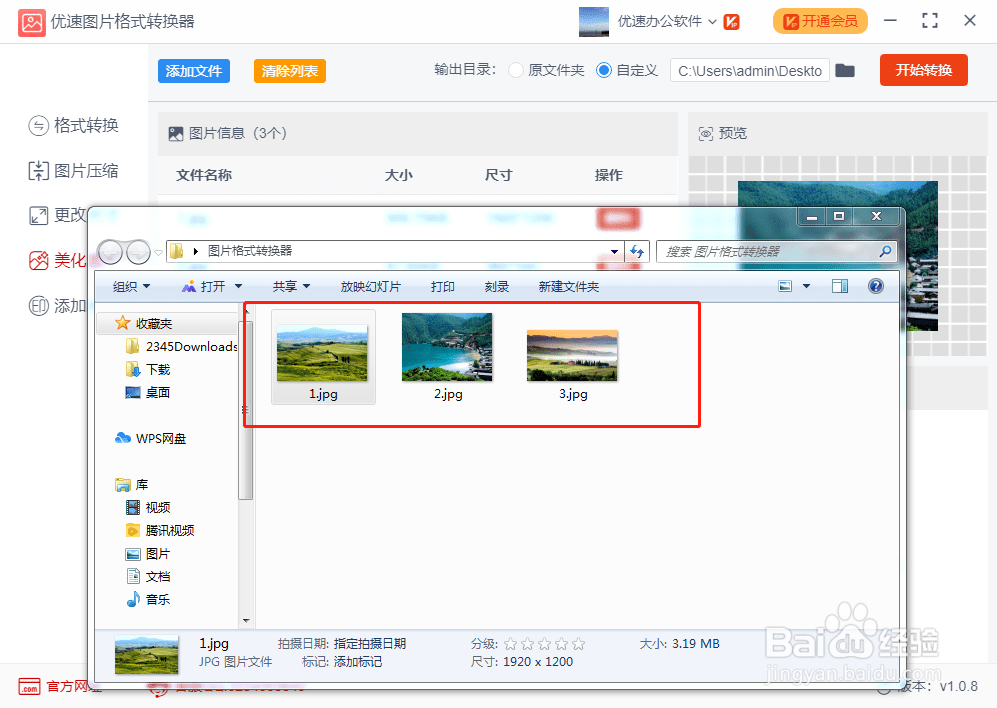Click the search box 搜索 图片格式转换器
Image resolution: width=997 pixels, height=708 pixels.
pos(776,251)
